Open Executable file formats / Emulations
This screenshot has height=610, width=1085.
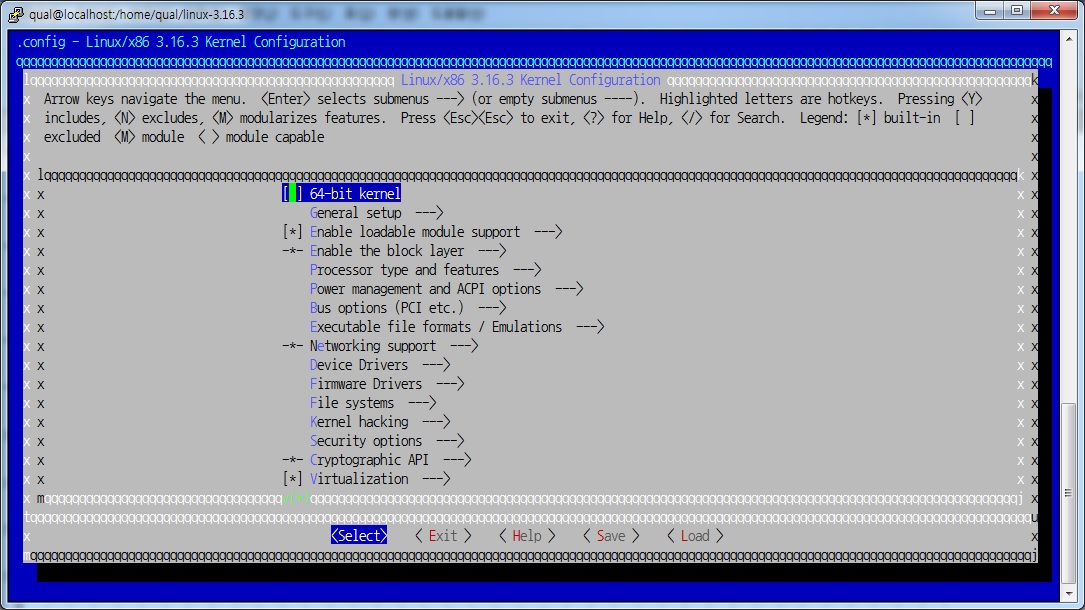tap(457, 327)
